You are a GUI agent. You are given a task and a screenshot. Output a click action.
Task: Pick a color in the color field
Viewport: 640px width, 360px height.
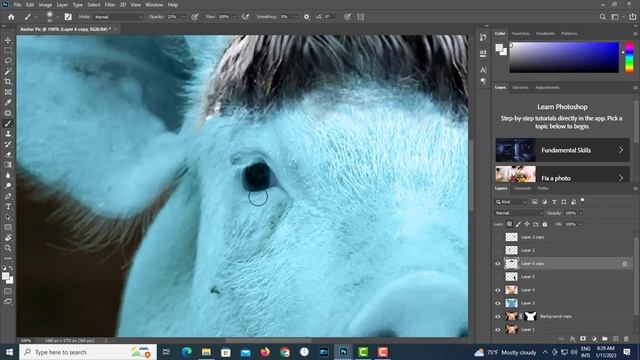coord(564,57)
